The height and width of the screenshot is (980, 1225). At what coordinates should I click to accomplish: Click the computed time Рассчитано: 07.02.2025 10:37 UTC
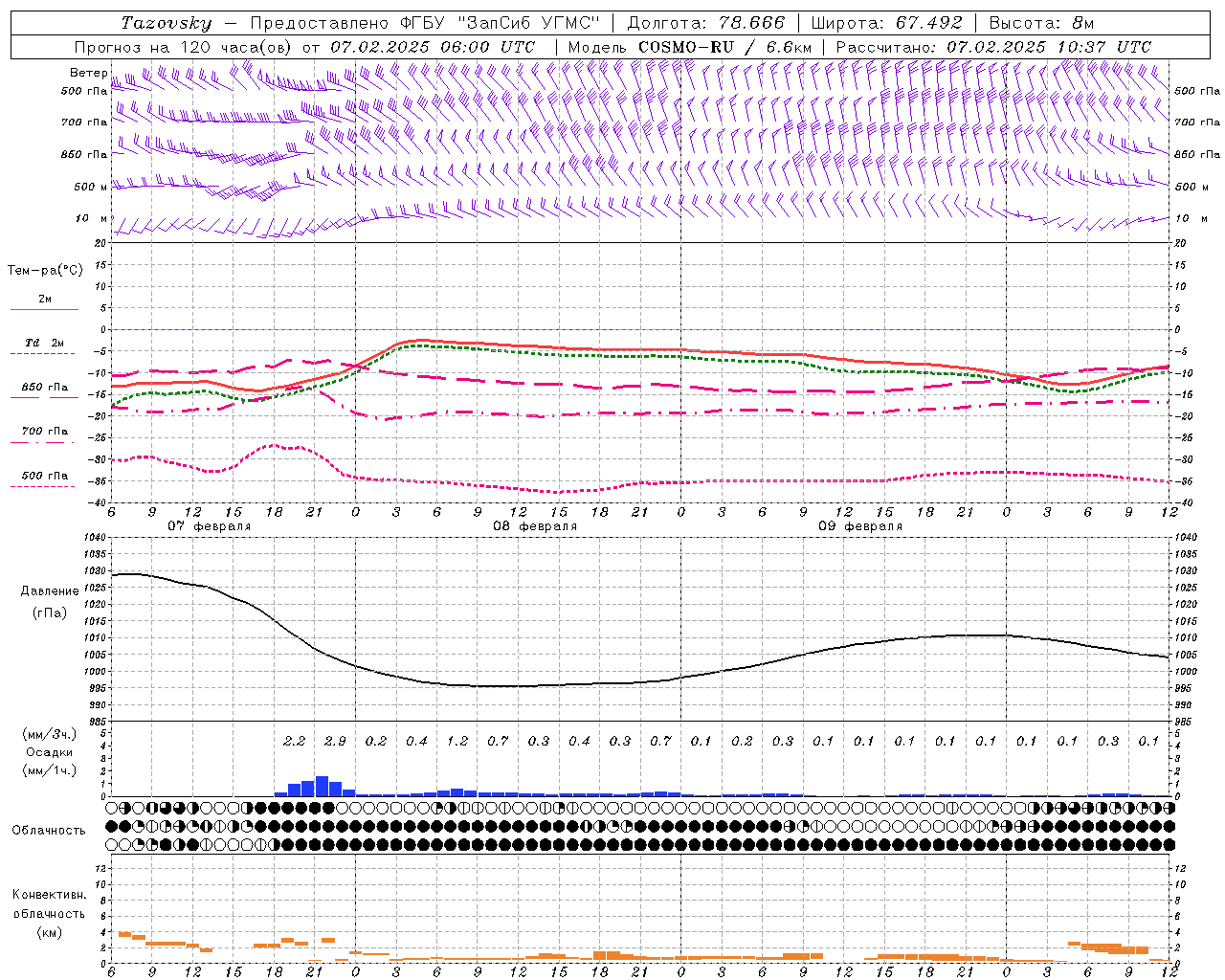pos(993,47)
